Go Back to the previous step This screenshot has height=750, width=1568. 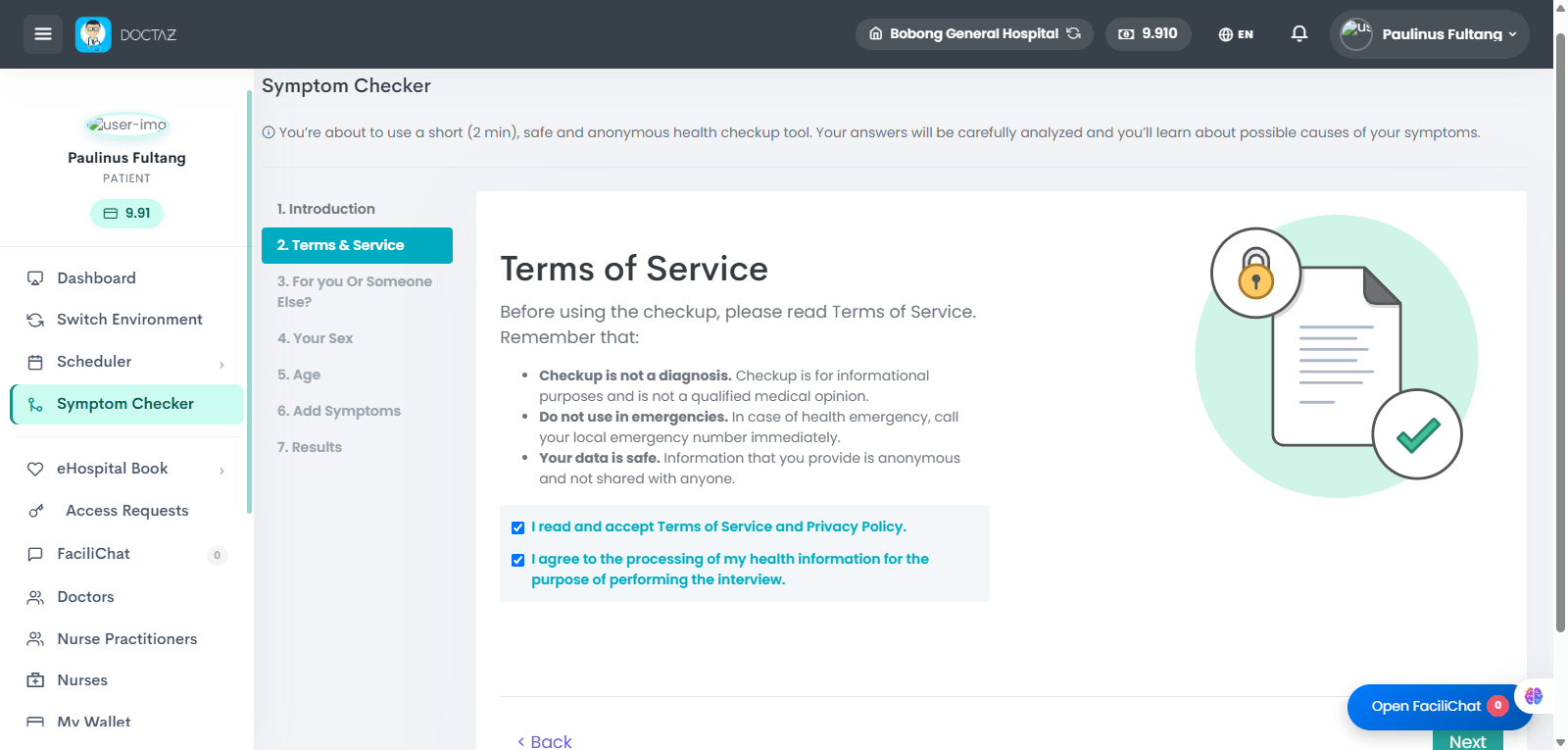(544, 741)
